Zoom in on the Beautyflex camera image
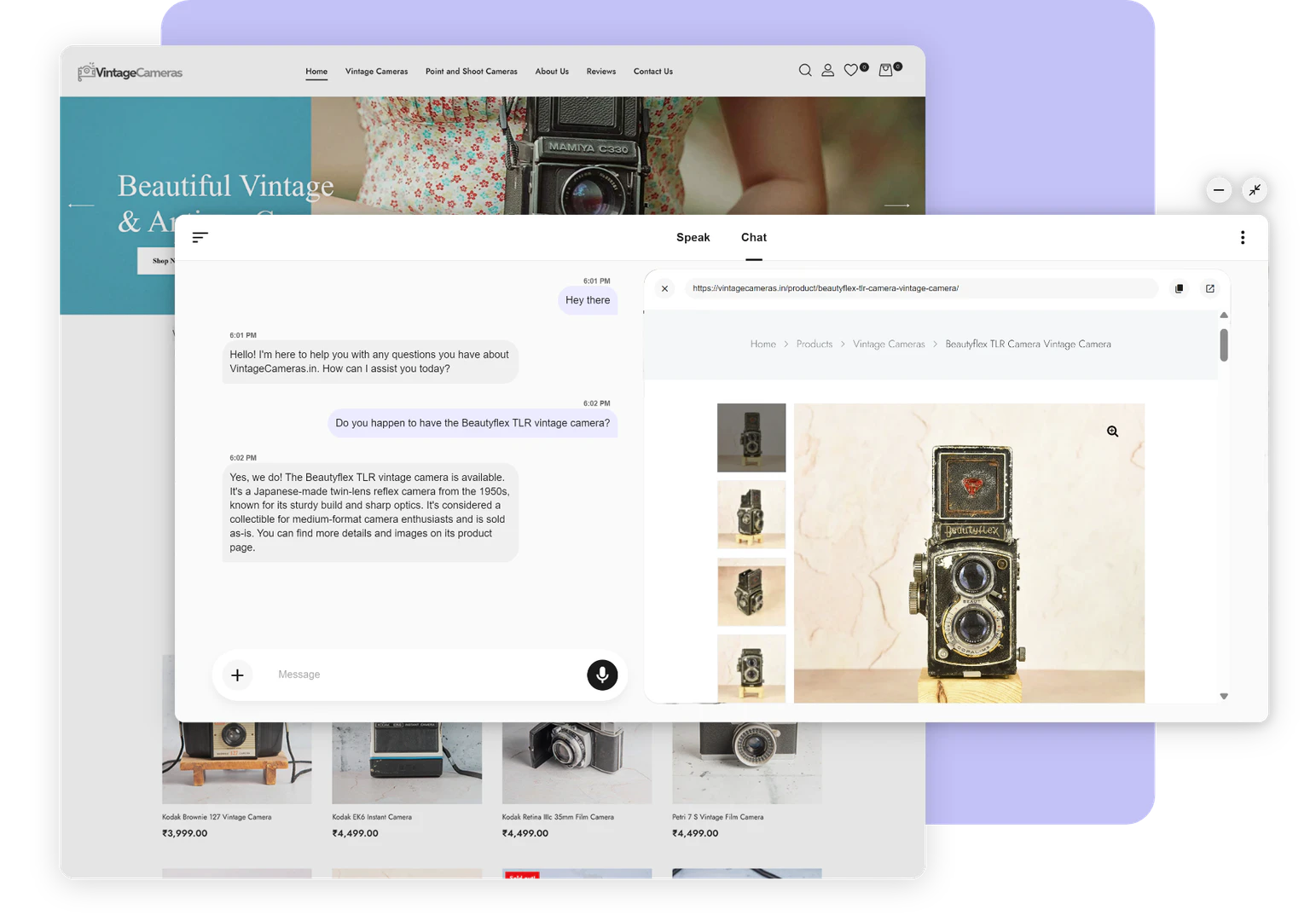Viewport: 1316px width, 921px height. point(1112,432)
